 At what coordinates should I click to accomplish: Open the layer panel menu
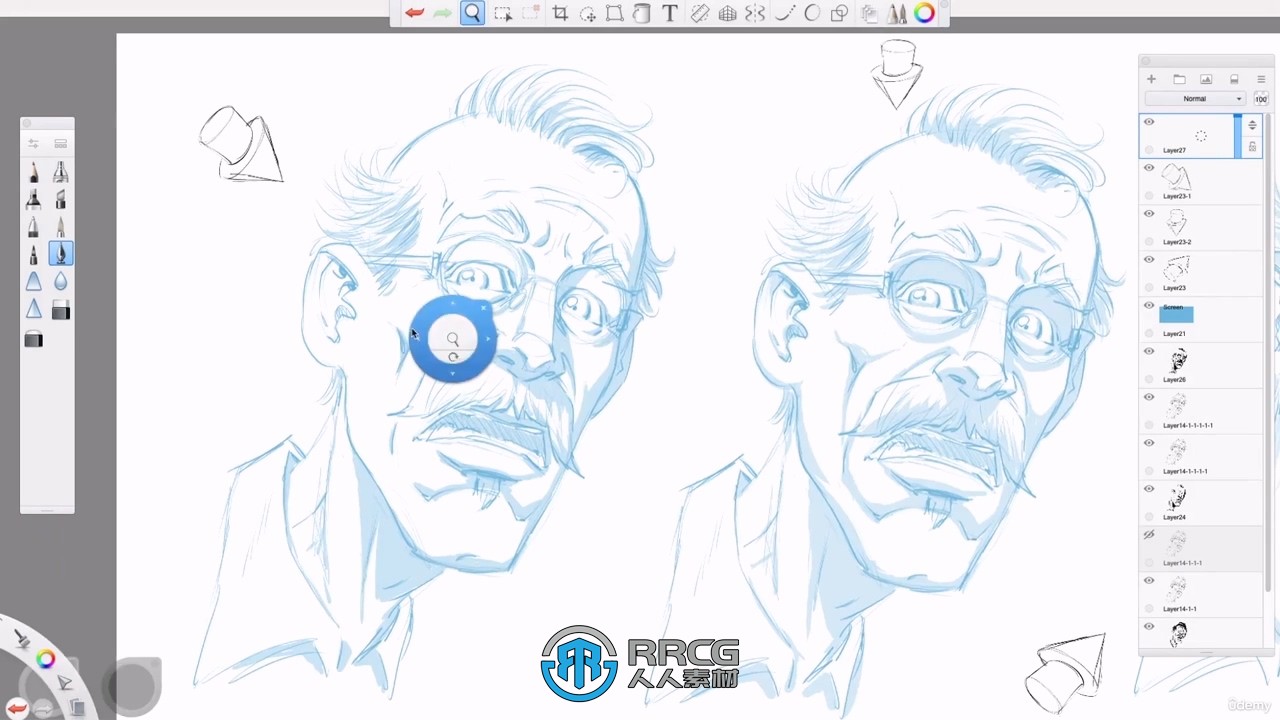pos(1261,79)
